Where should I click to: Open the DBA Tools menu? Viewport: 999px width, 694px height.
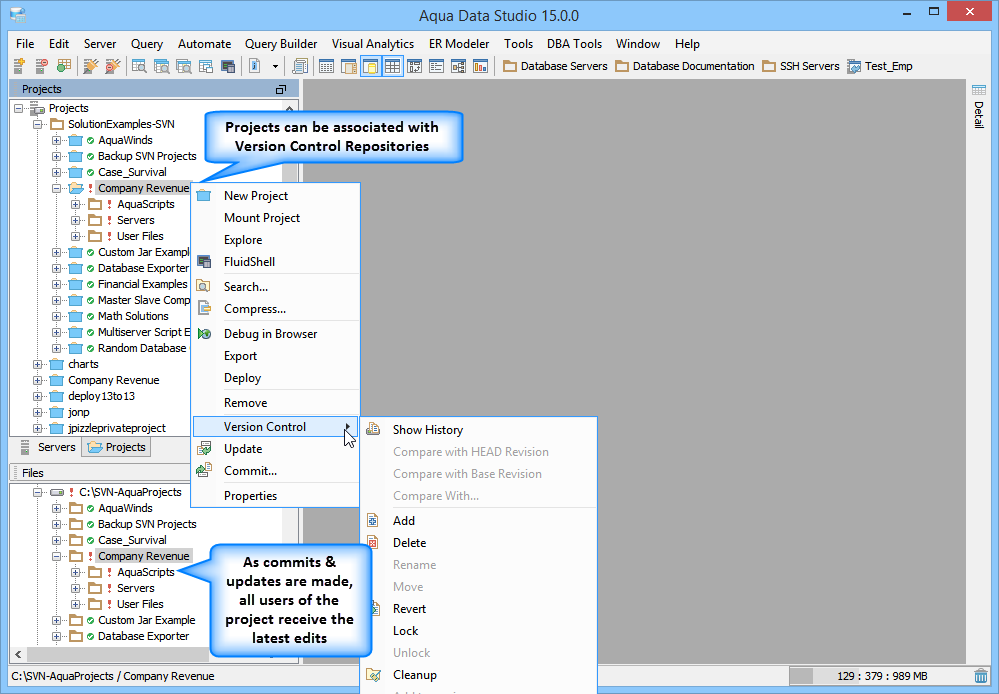(x=574, y=44)
